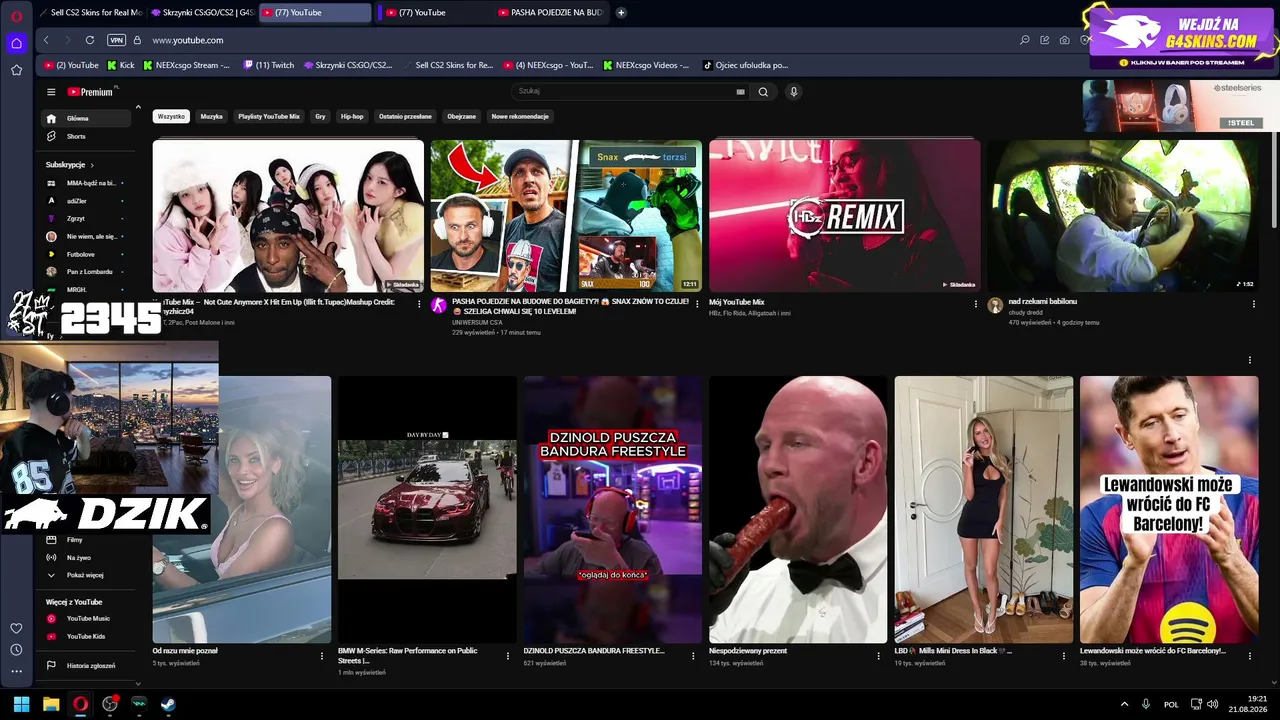Open 'Główna' in YouTube sidebar
Viewport: 1280px width, 720px height.
pos(86,118)
